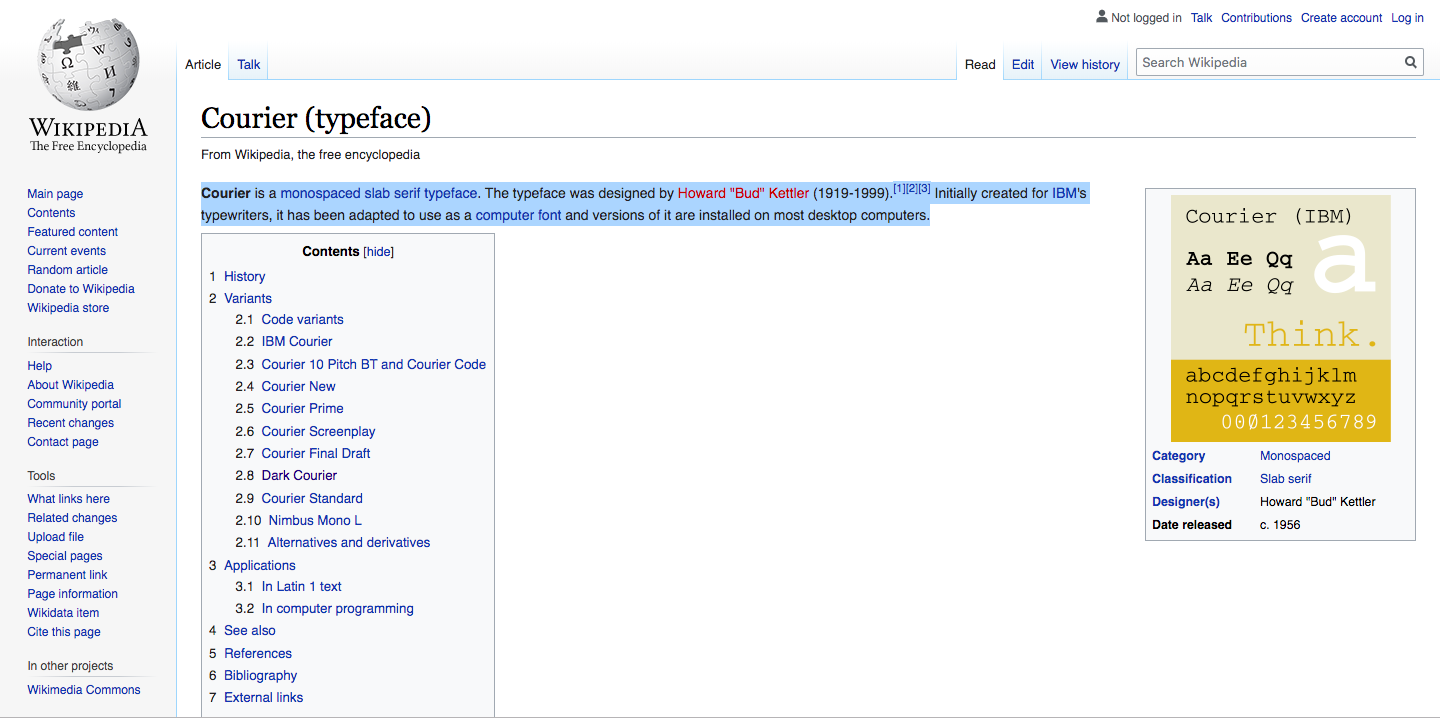Jump to Nimbus Mono L subsection

click(315, 521)
